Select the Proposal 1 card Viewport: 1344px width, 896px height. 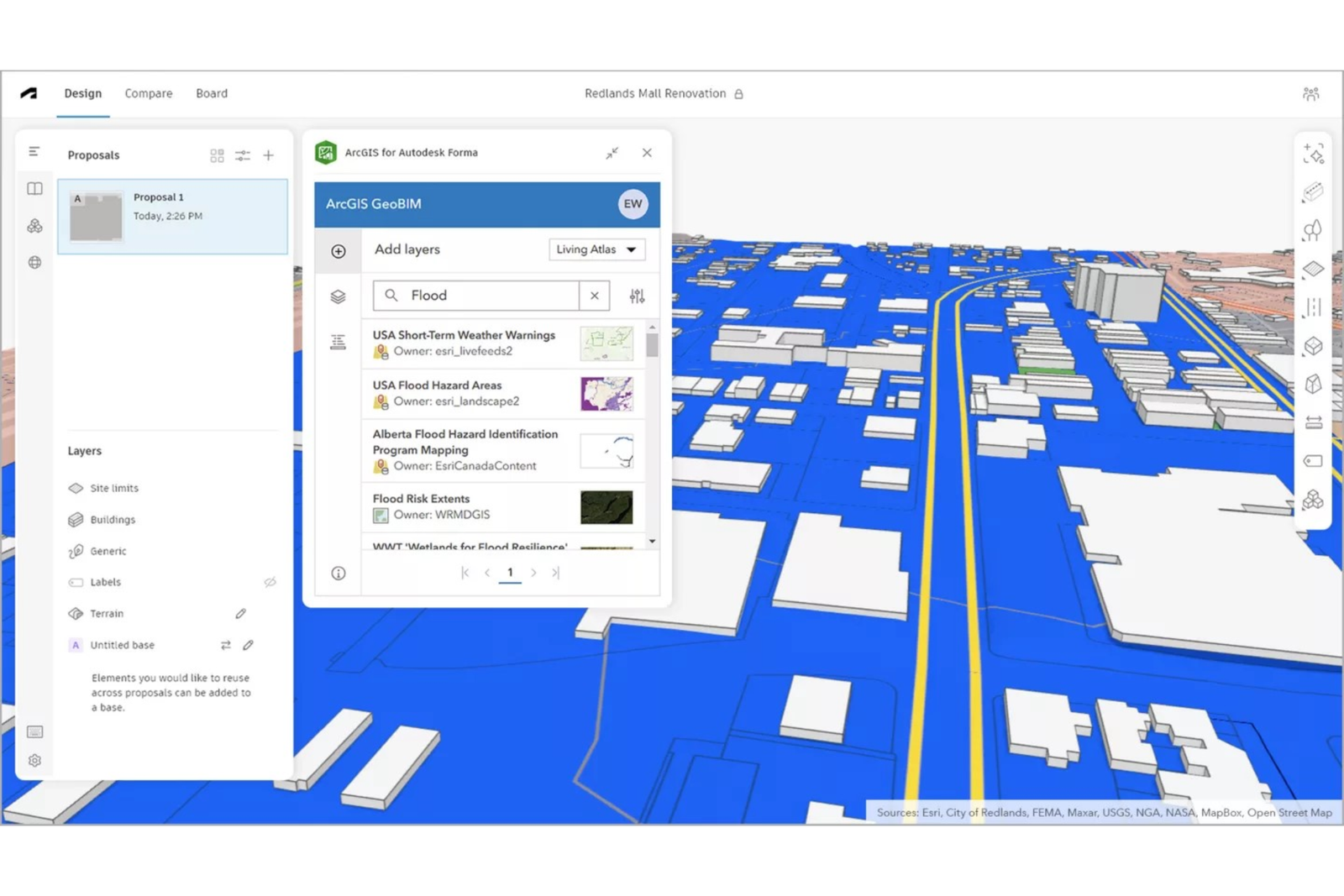point(172,217)
